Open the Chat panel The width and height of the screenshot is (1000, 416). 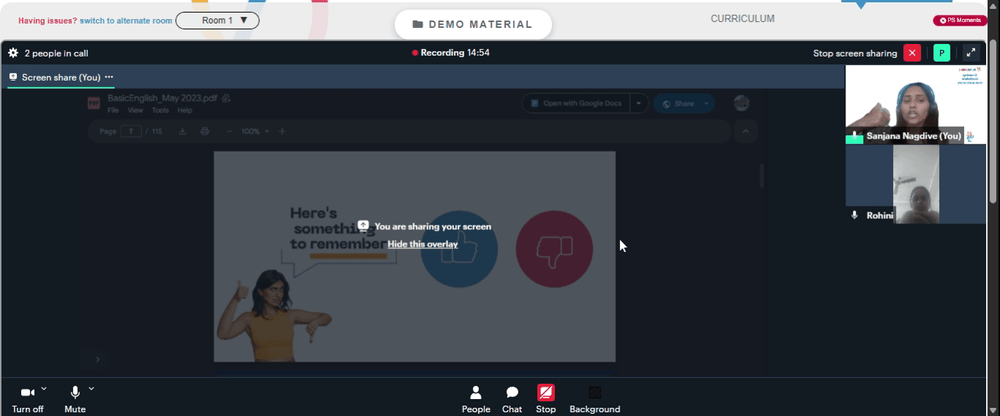[512, 399]
